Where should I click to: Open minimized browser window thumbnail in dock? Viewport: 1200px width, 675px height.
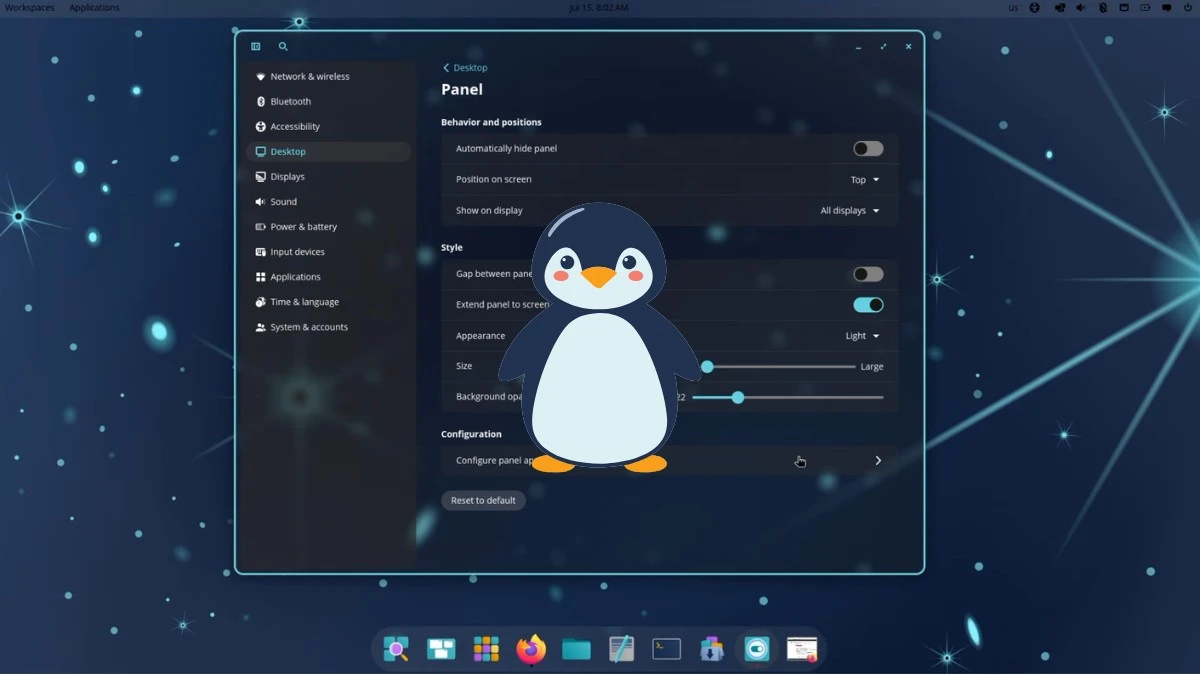802,649
